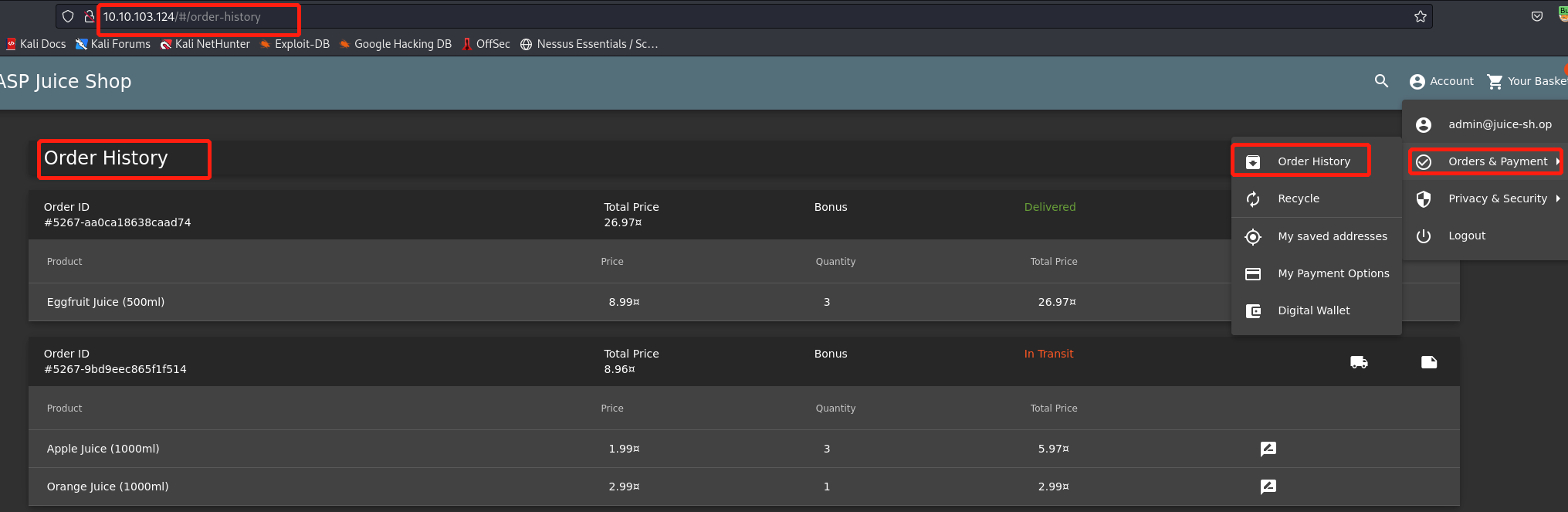Click the shield tracking protection icon
Screen dimensions: 1568x512
(68, 16)
